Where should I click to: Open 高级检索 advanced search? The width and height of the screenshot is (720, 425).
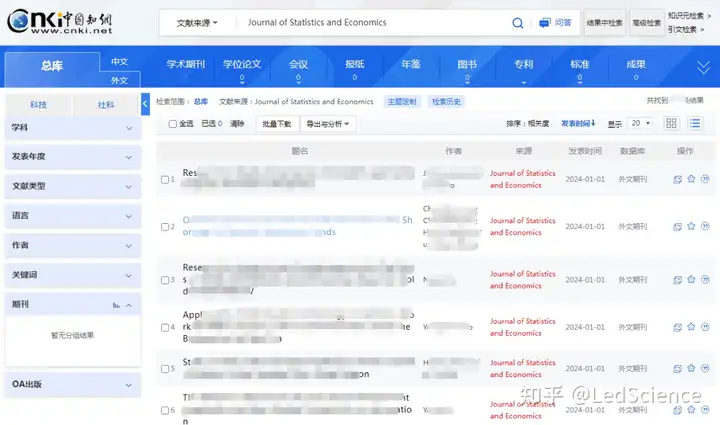[647, 22]
